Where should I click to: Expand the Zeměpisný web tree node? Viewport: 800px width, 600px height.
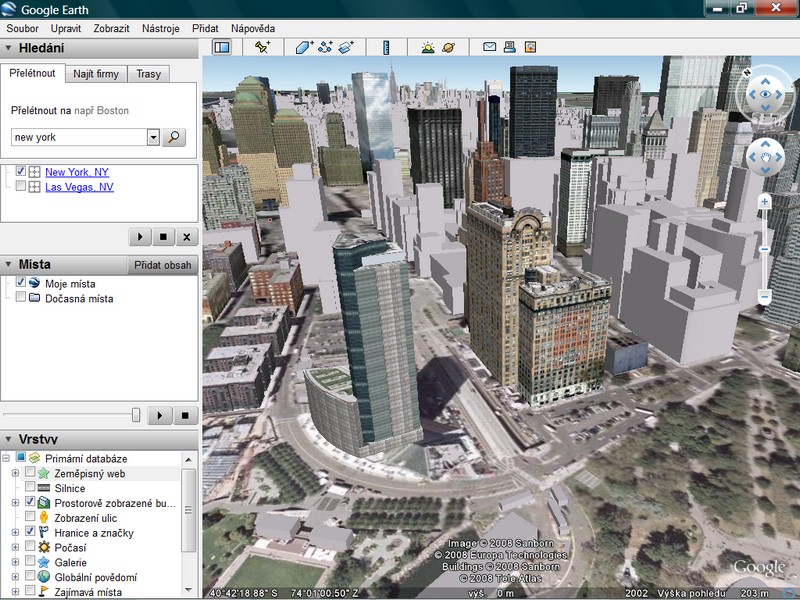15,473
